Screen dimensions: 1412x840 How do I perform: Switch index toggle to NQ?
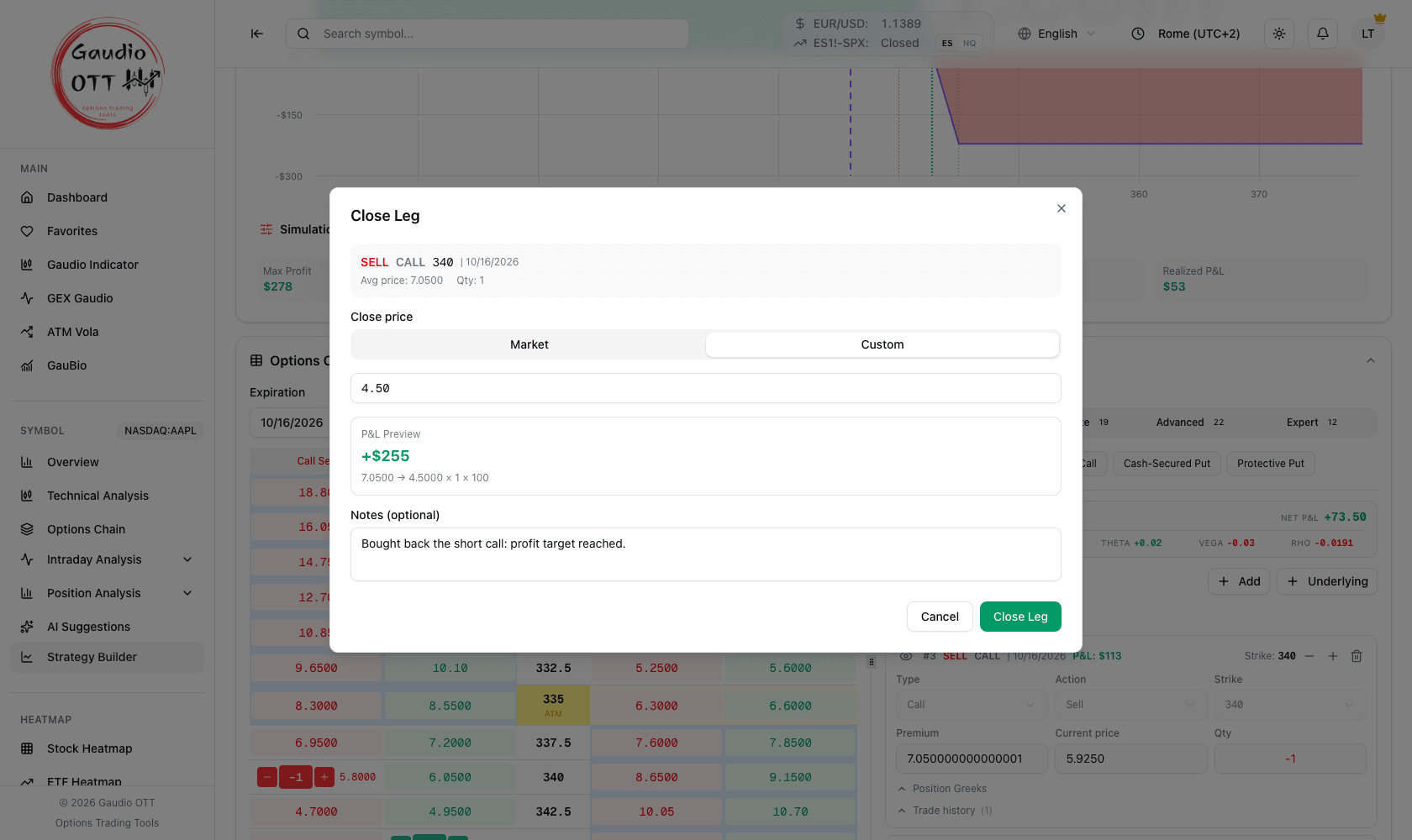click(969, 43)
